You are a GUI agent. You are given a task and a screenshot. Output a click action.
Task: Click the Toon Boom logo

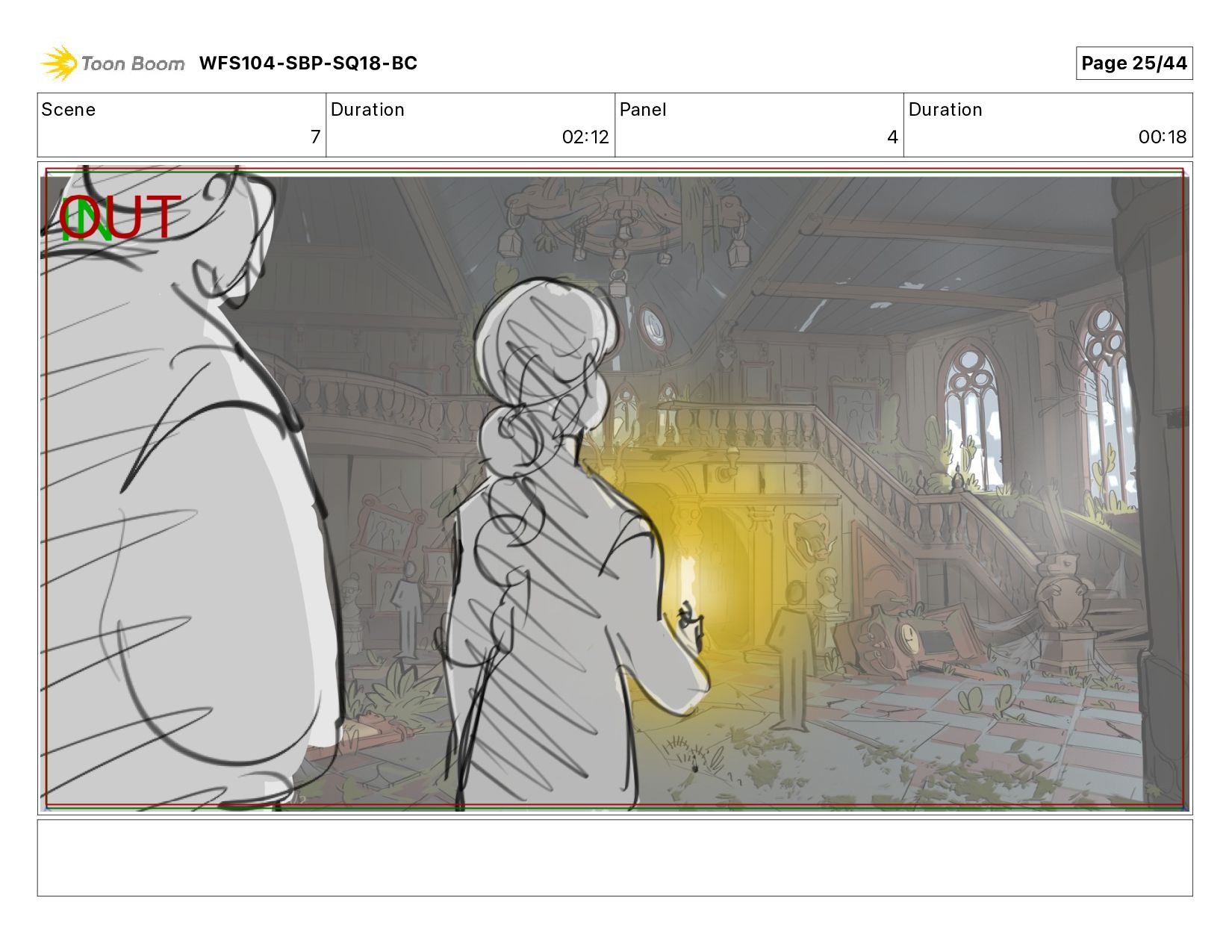pyautogui.click(x=112, y=63)
